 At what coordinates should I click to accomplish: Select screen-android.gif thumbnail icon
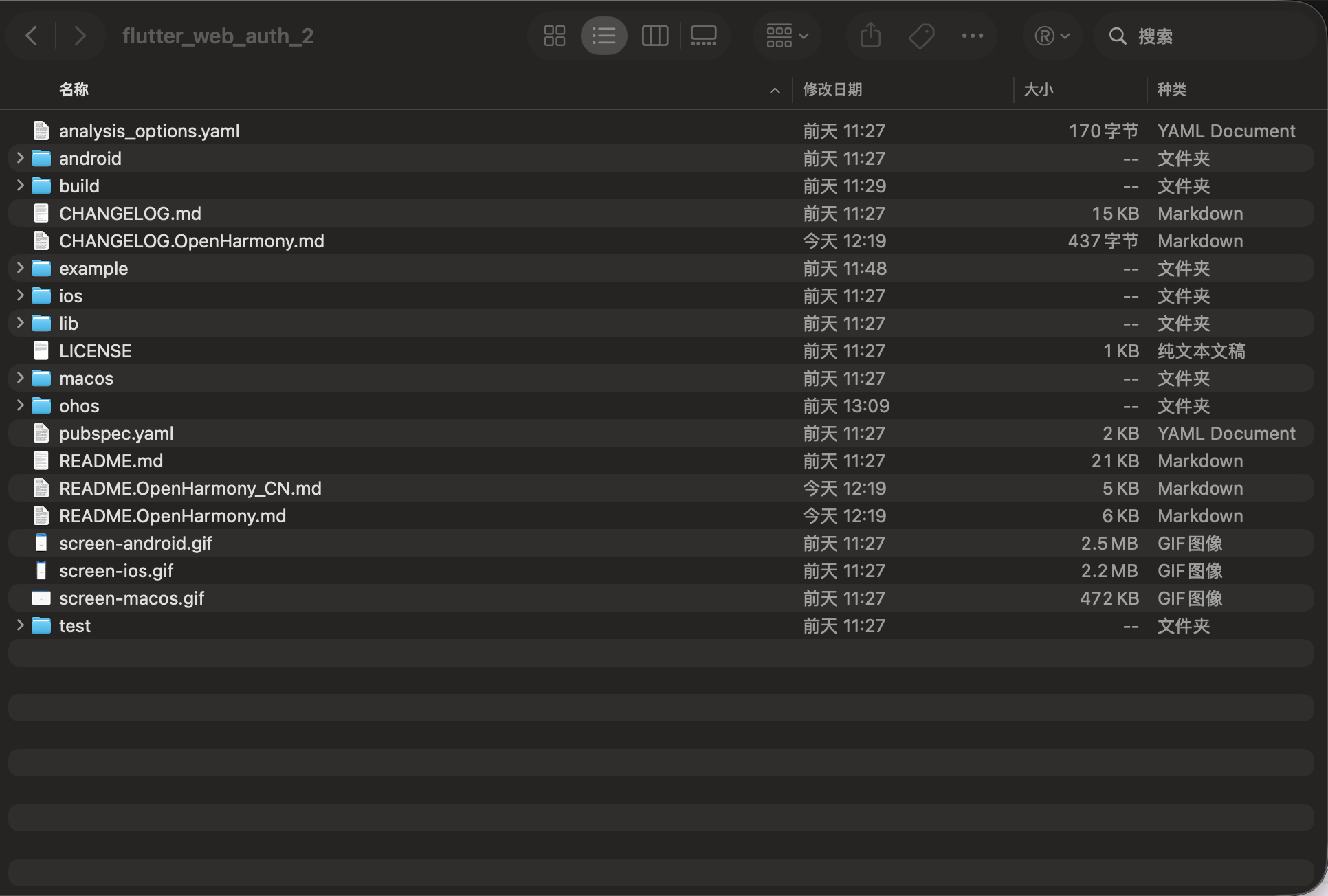(41, 543)
